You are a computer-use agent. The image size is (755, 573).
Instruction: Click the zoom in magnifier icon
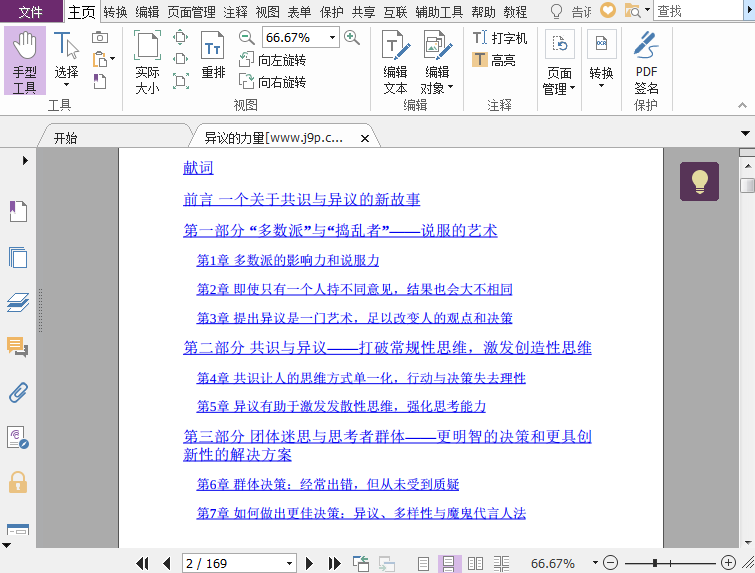tap(352, 37)
